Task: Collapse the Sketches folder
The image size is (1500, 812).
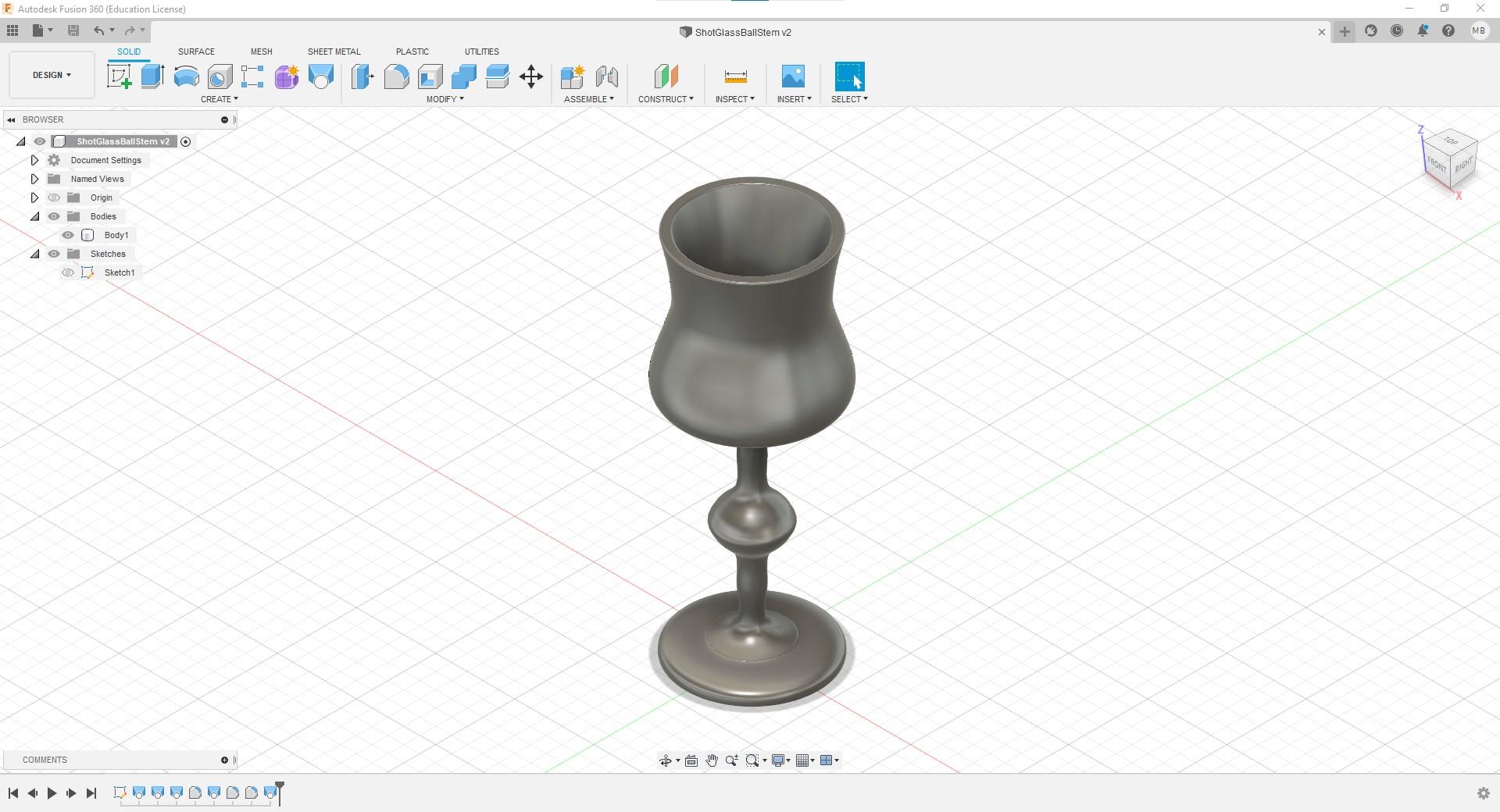Action: pos(34,254)
